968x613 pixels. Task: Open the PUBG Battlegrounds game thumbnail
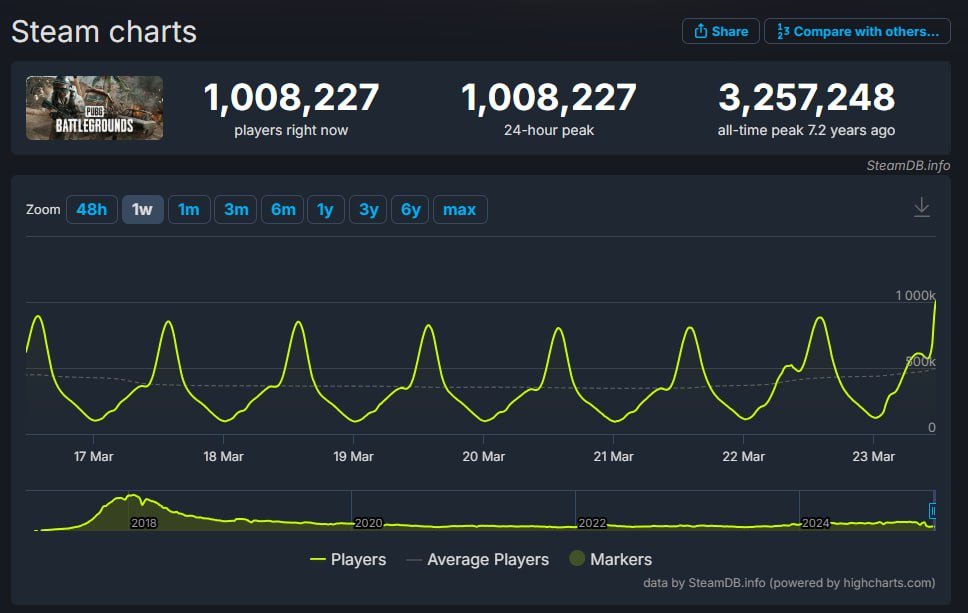tap(94, 108)
